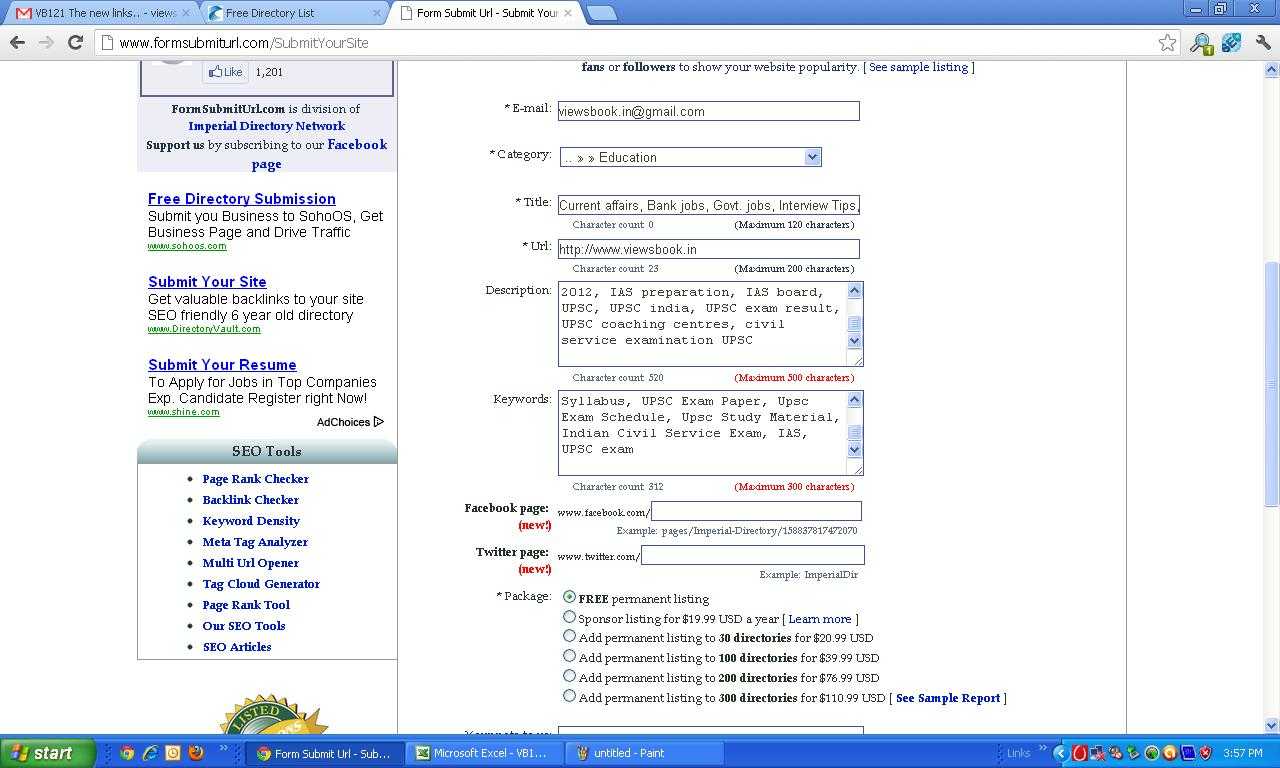Click Description box scroll up arrow

tap(854, 291)
